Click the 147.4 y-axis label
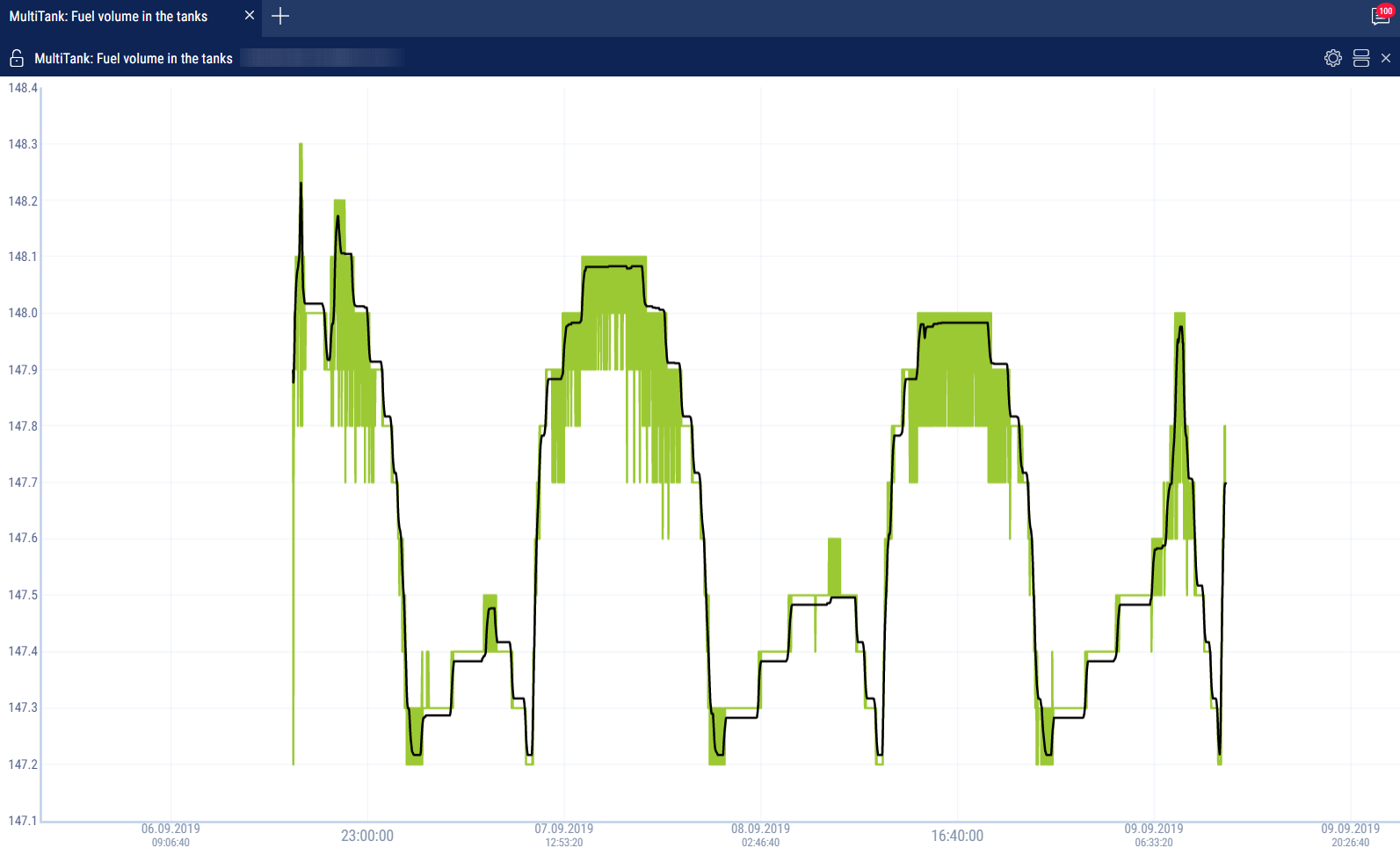1400x848 pixels. (23, 651)
